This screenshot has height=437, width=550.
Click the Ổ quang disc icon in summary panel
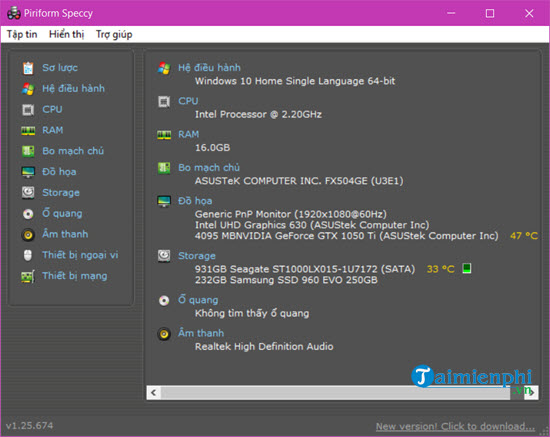(164, 300)
